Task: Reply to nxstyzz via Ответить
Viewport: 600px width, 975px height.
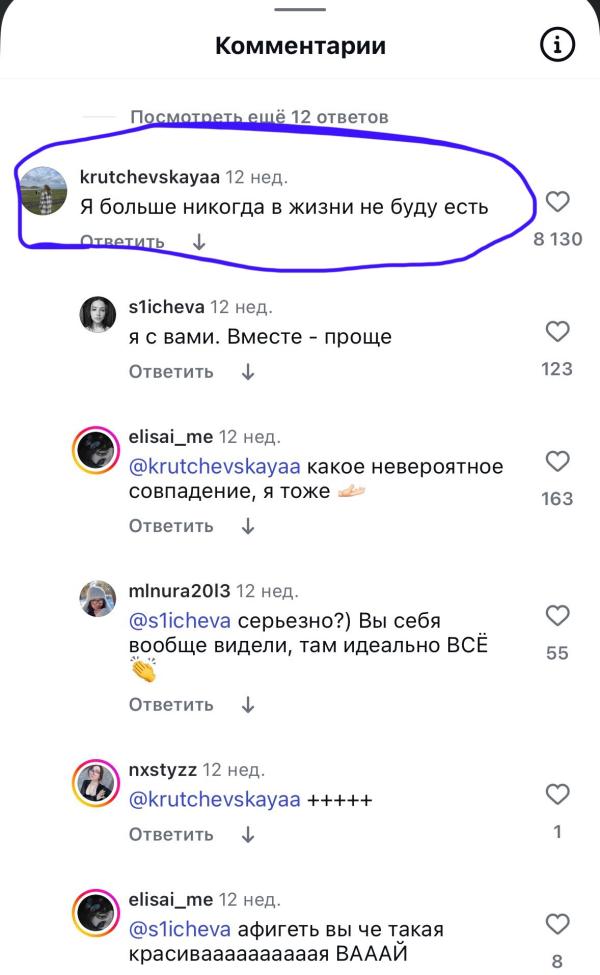Action: pos(171,834)
